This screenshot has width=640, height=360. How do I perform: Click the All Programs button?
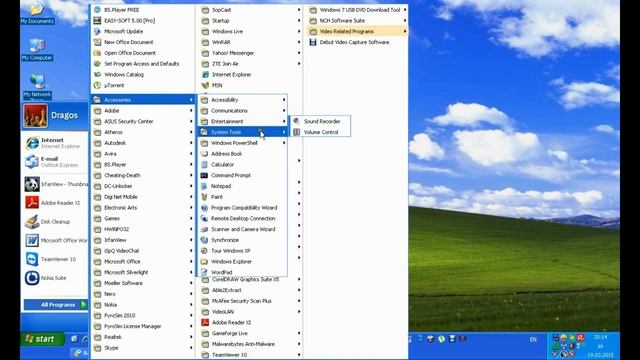[x=56, y=304]
